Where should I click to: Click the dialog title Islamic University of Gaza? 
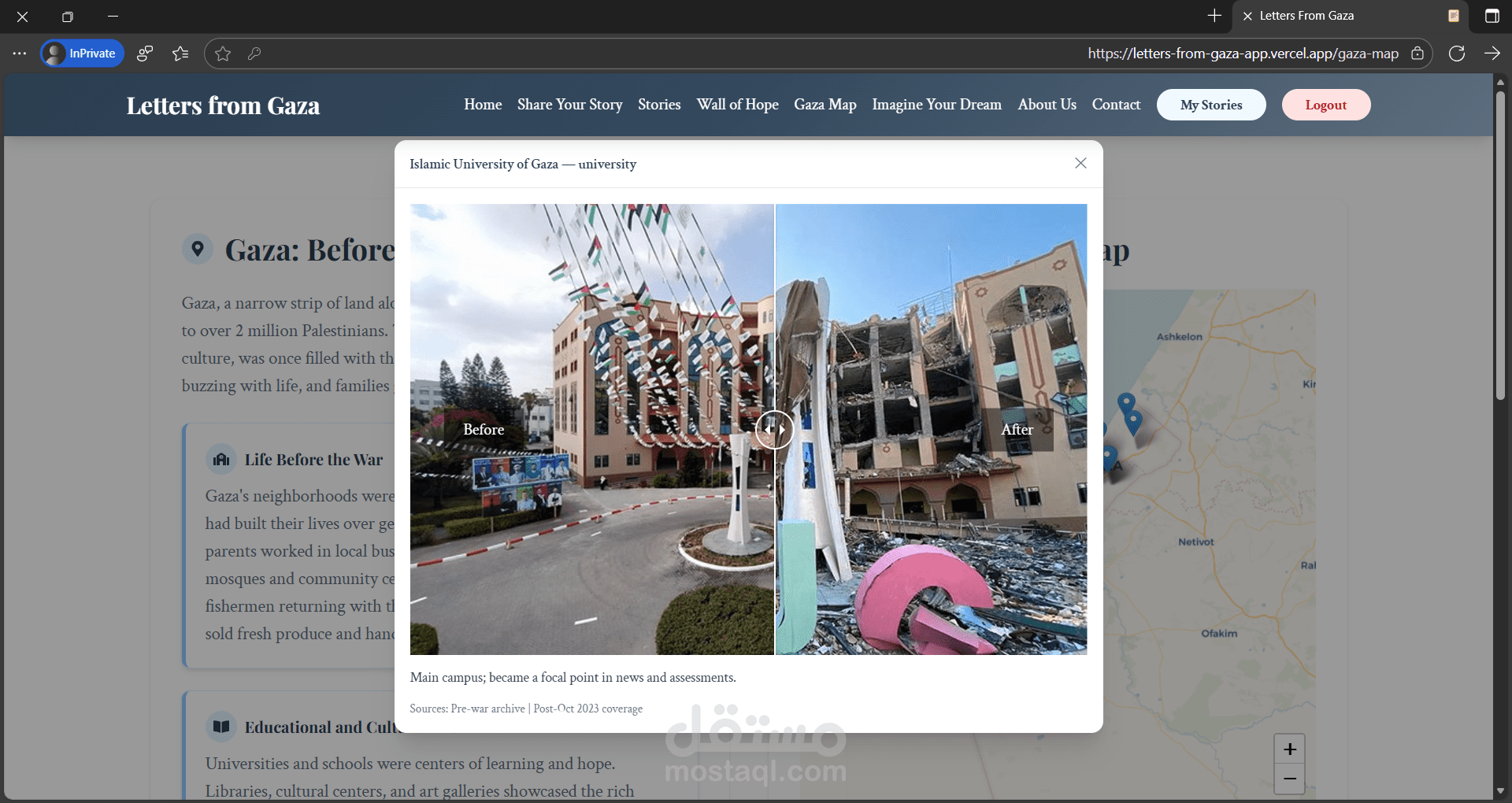click(x=523, y=164)
